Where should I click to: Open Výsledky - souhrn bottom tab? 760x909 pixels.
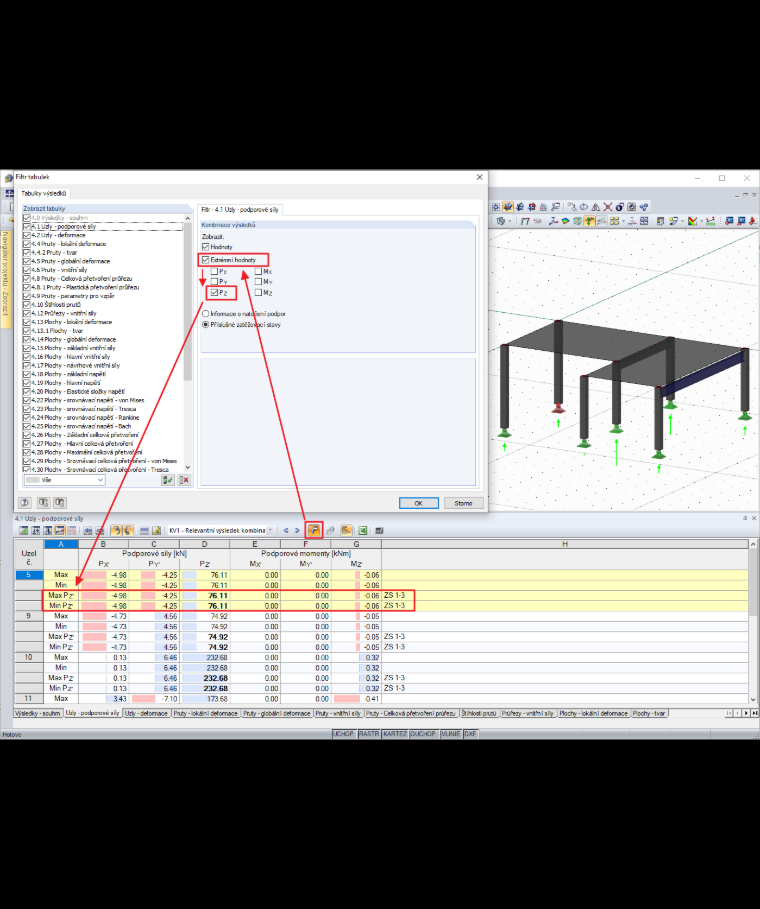pos(38,714)
